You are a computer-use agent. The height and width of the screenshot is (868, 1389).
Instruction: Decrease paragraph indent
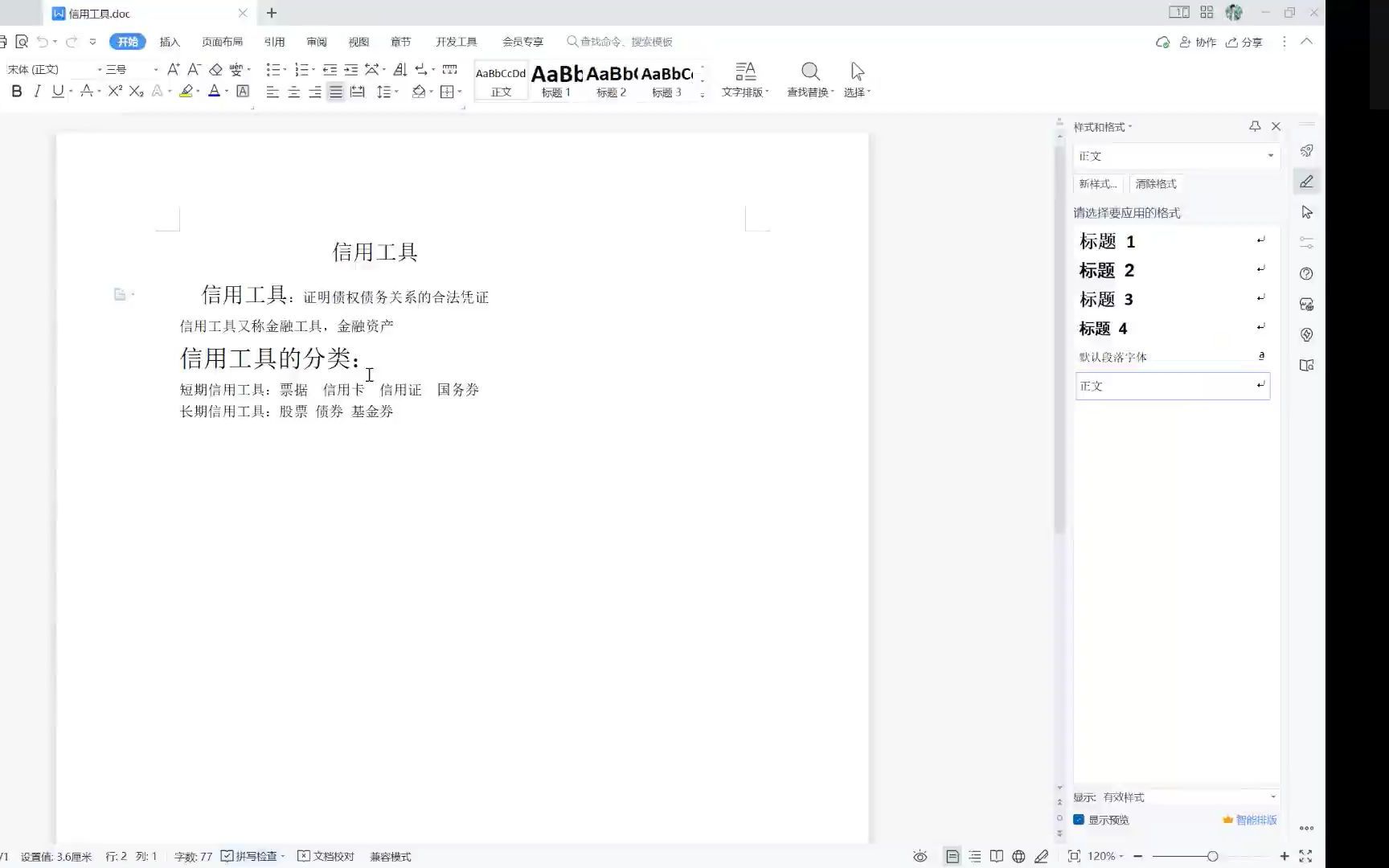[330, 69]
